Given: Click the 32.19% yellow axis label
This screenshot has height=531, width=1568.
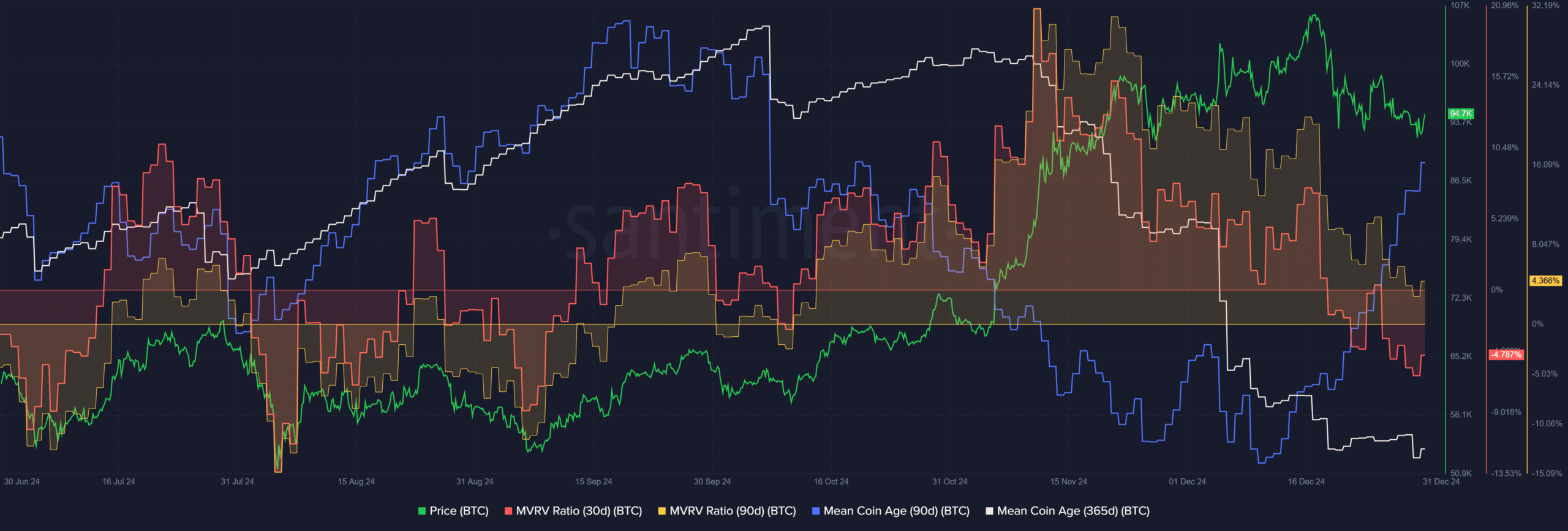Looking at the screenshot, I should pos(1546,6).
